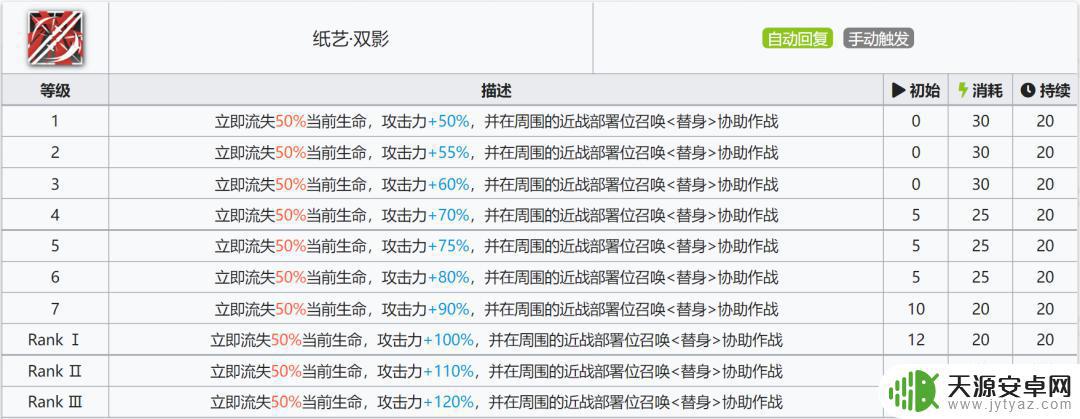Click initial value 0 in level 3 row
Image resolution: width=1080 pixels, height=419 pixels.
(916, 184)
